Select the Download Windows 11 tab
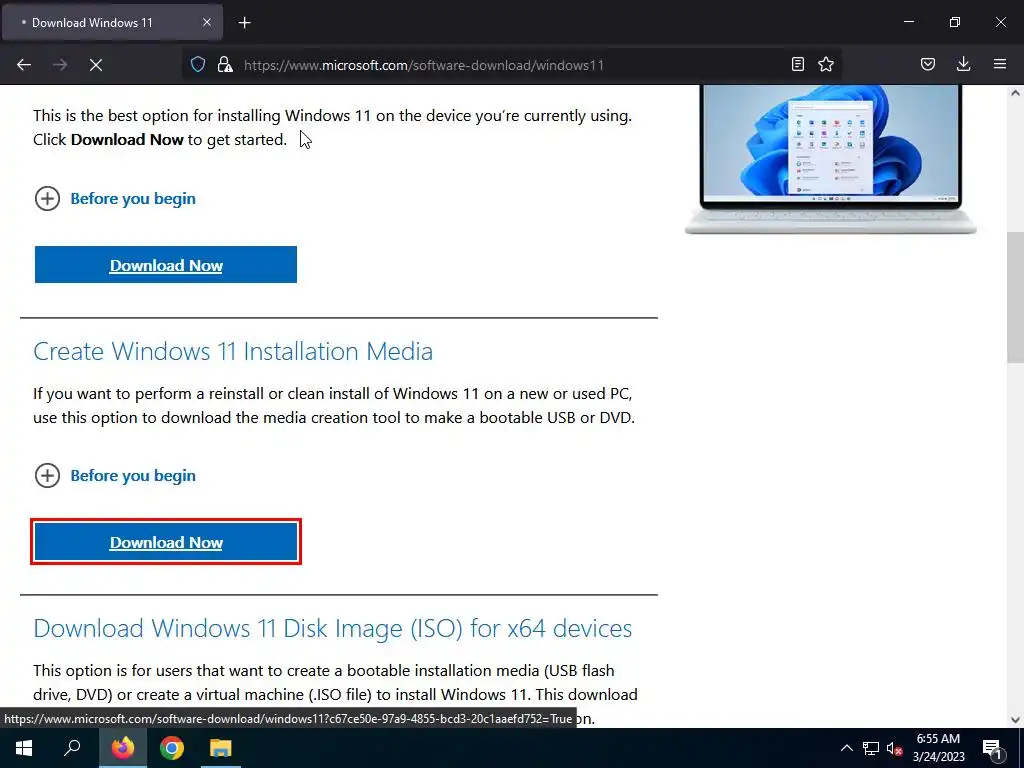This screenshot has width=1024, height=768. [x=112, y=22]
